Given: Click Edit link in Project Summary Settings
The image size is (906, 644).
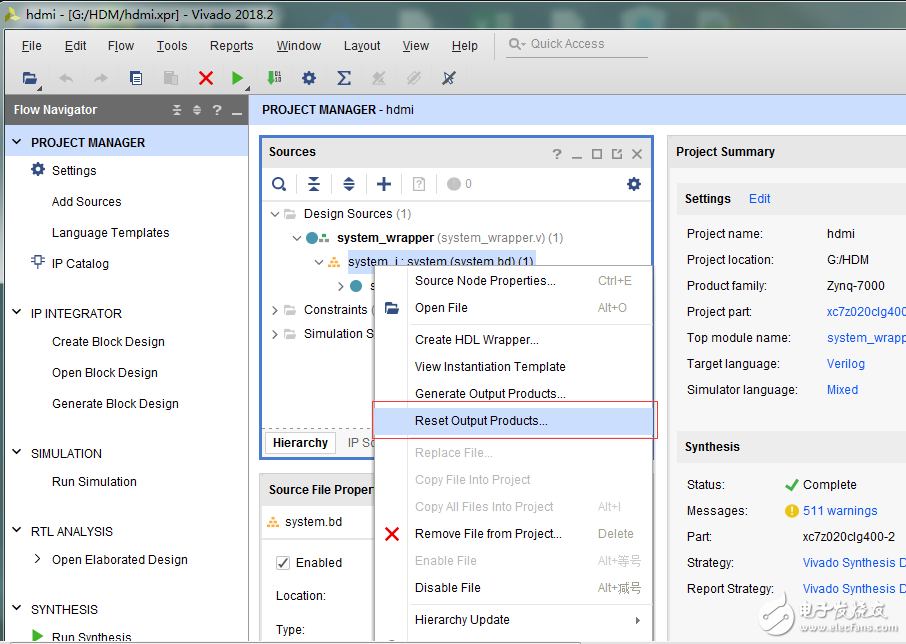Looking at the screenshot, I should [x=759, y=199].
